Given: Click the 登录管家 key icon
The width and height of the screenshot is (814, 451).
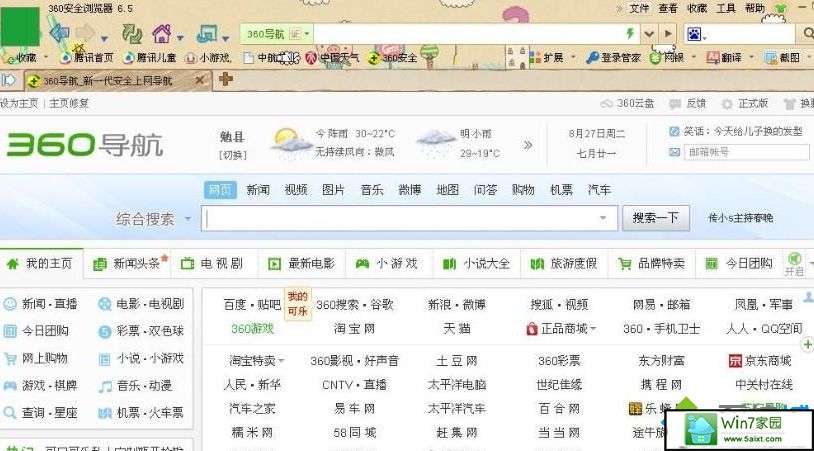Looking at the screenshot, I should click(592, 58).
